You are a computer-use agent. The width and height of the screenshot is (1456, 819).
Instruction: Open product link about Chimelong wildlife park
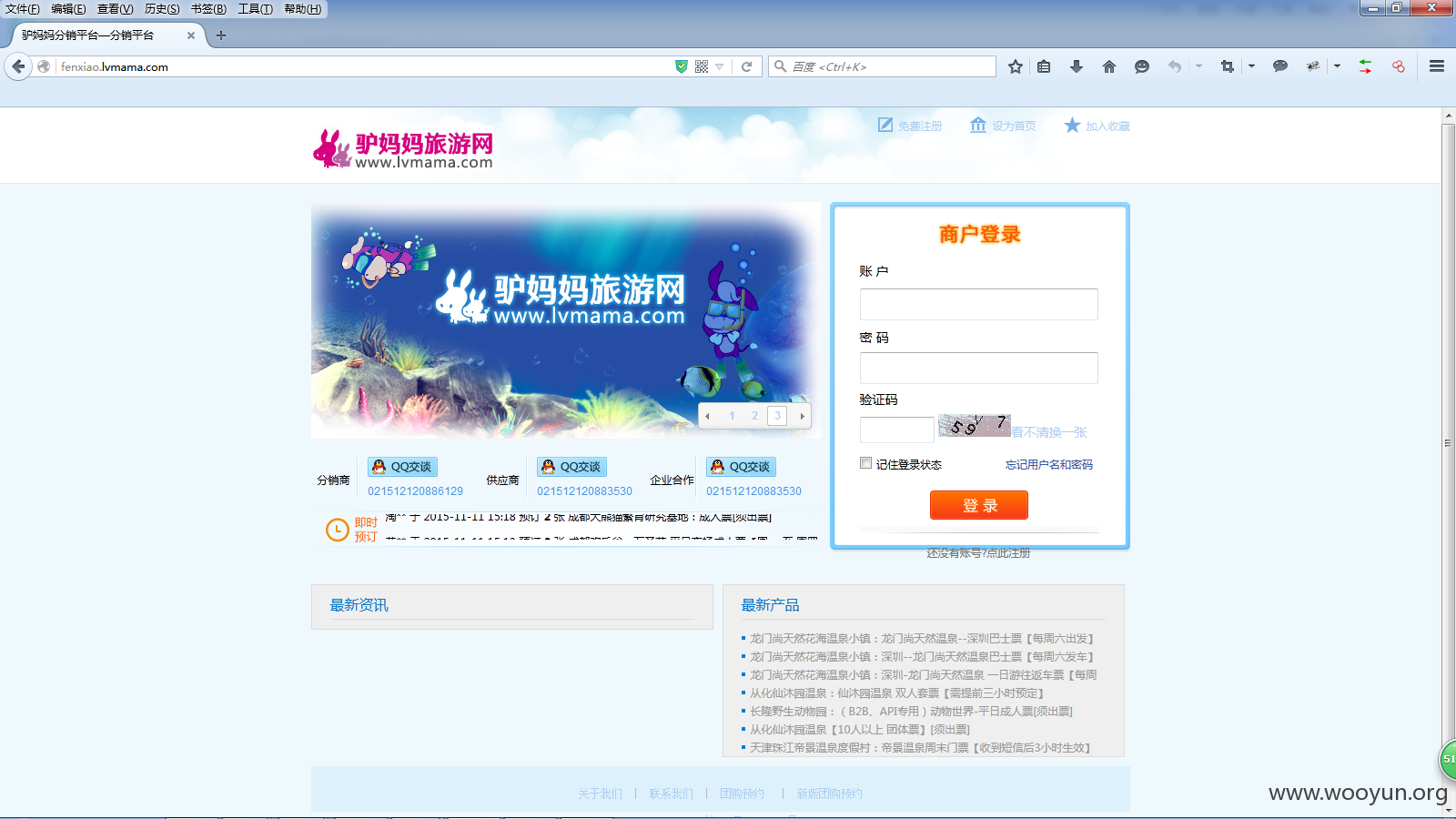tap(911, 712)
